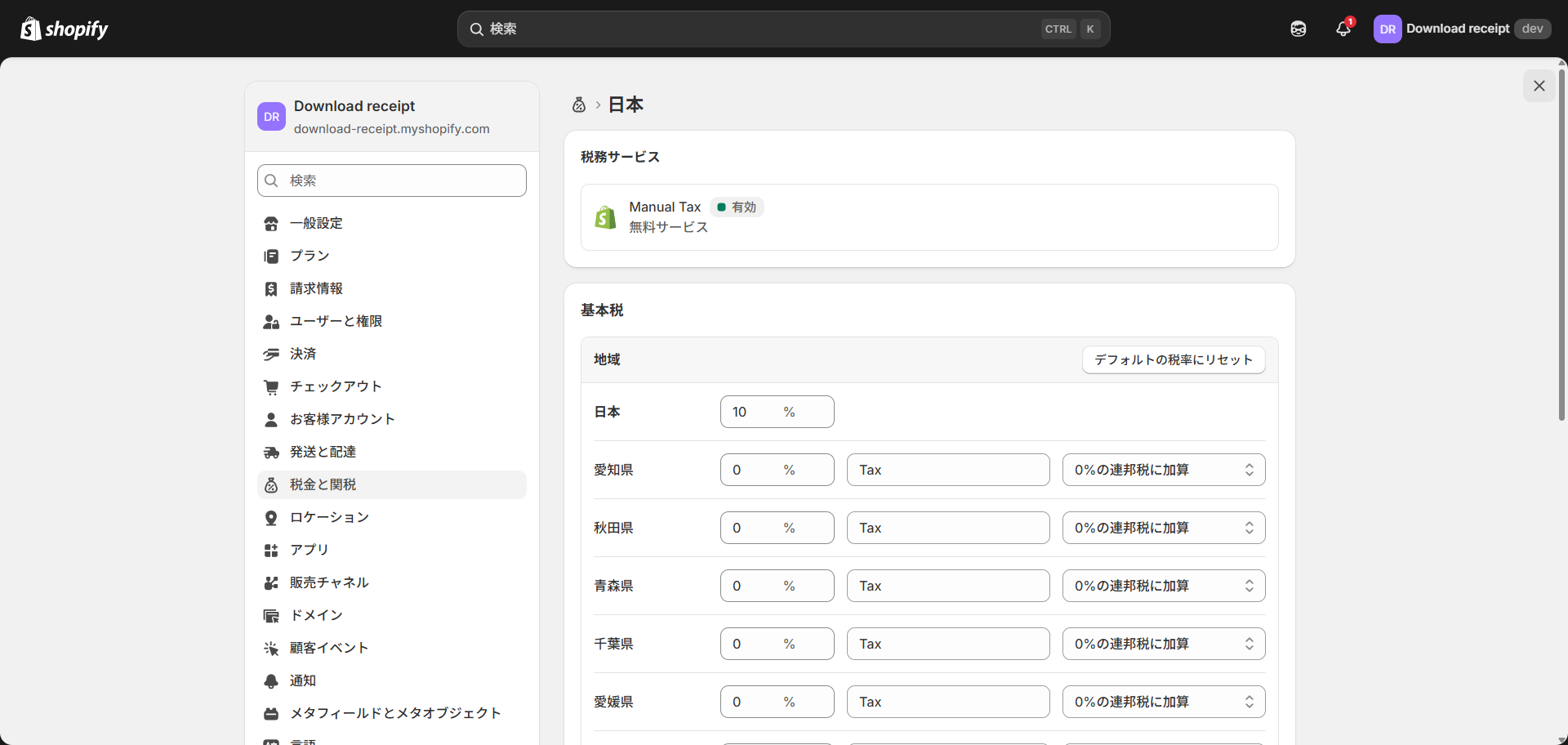Click the 販売チャネル icon
This screenshot has height=745, width=1568.
click(x=271, y=582)
